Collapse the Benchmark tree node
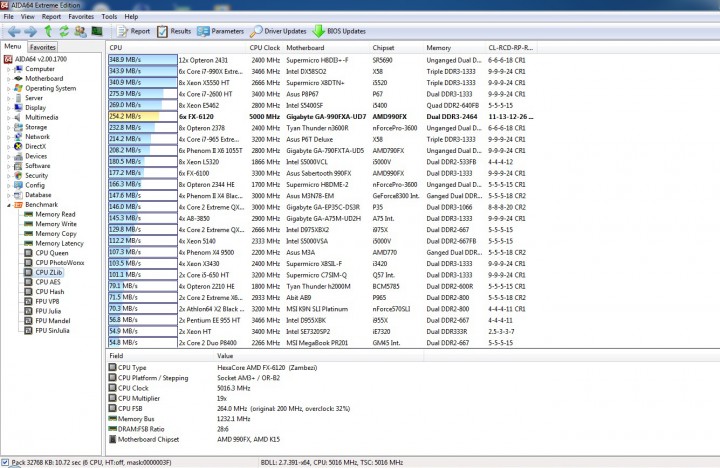Image resolution: width=720 pixels, height=468 pixels. pos(8,205)
